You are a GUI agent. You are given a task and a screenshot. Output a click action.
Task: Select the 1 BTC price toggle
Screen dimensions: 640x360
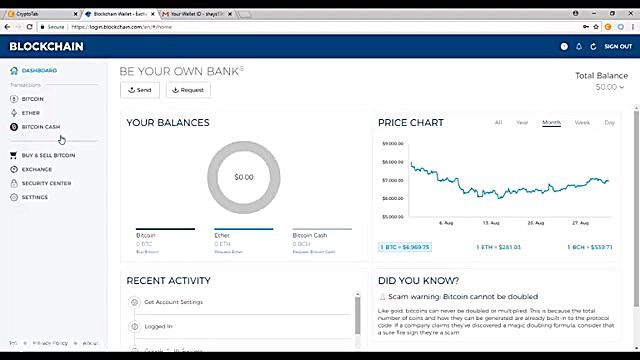pos(404,247)
